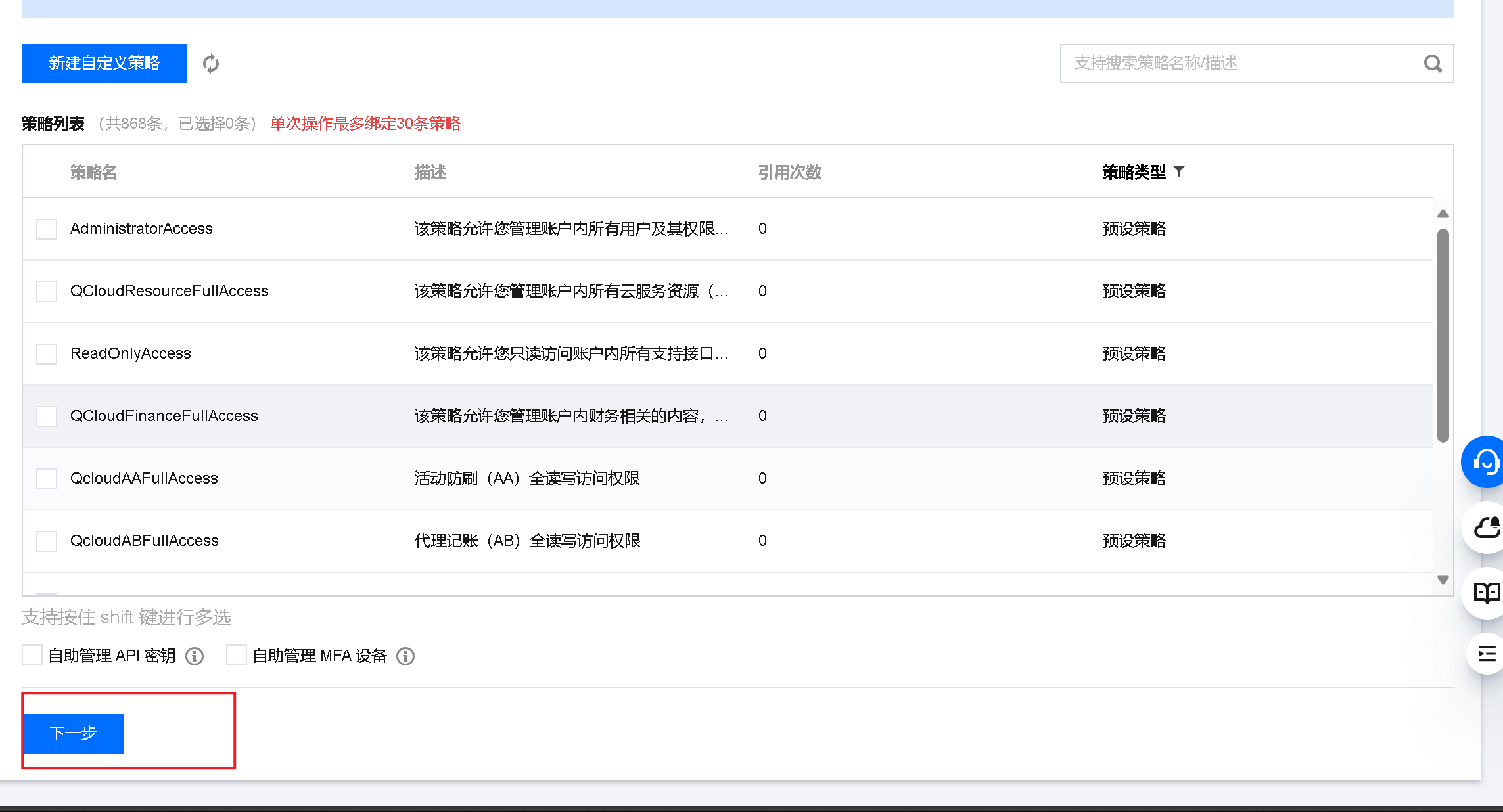Click the 新建自定义策略 button
Image resolution: width=1503 pixels, height=812 pixels.
(x=104, y=64)
